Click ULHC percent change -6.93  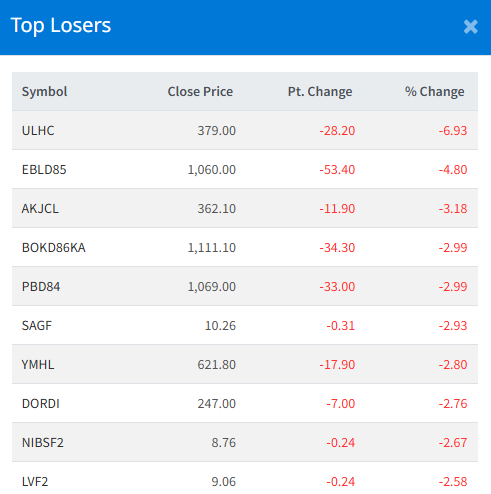pos(453,131)
